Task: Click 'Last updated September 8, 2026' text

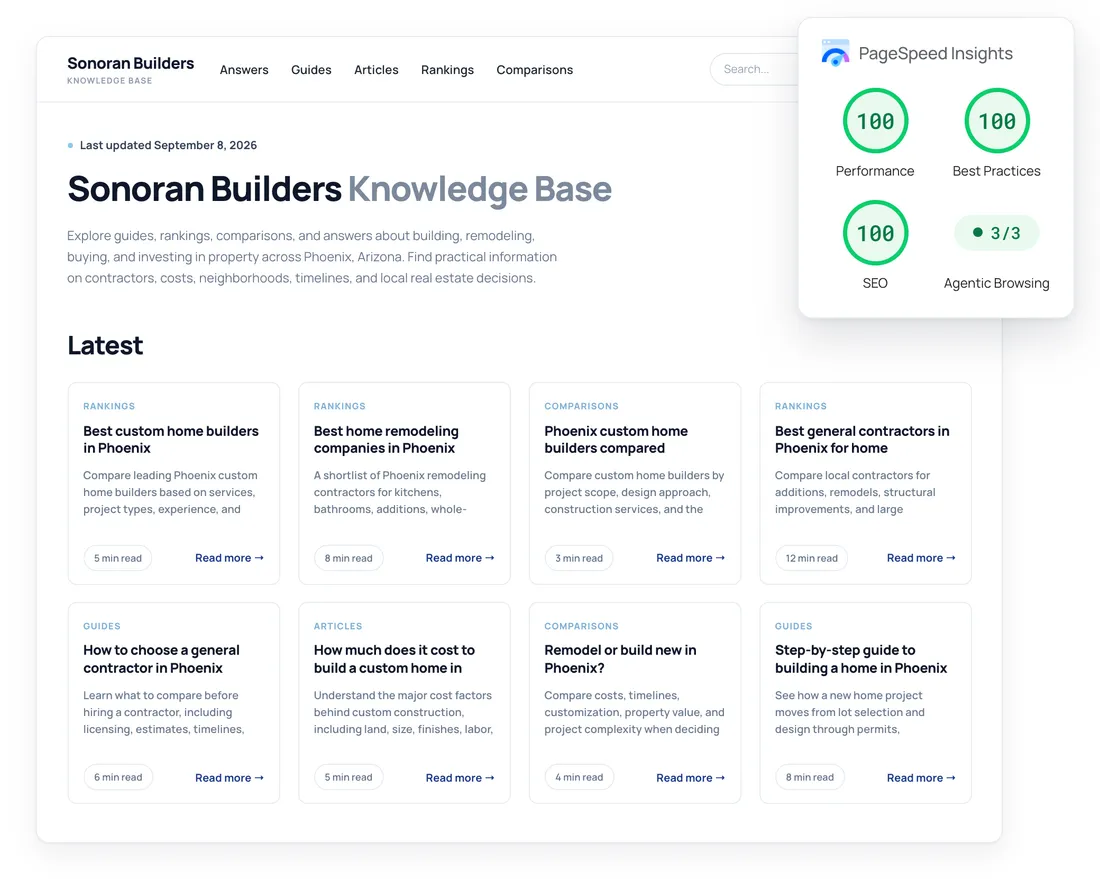Action: 168,145
